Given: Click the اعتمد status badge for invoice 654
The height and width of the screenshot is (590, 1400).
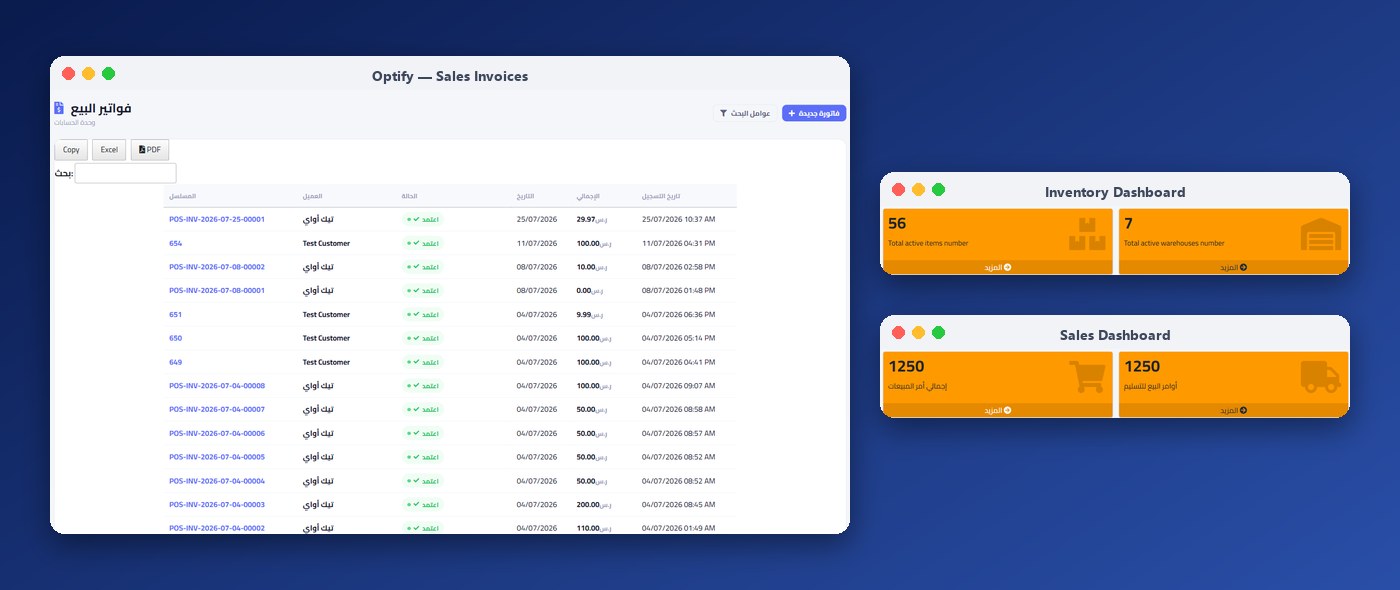Looking at the screenshot, I should [422, 243].
